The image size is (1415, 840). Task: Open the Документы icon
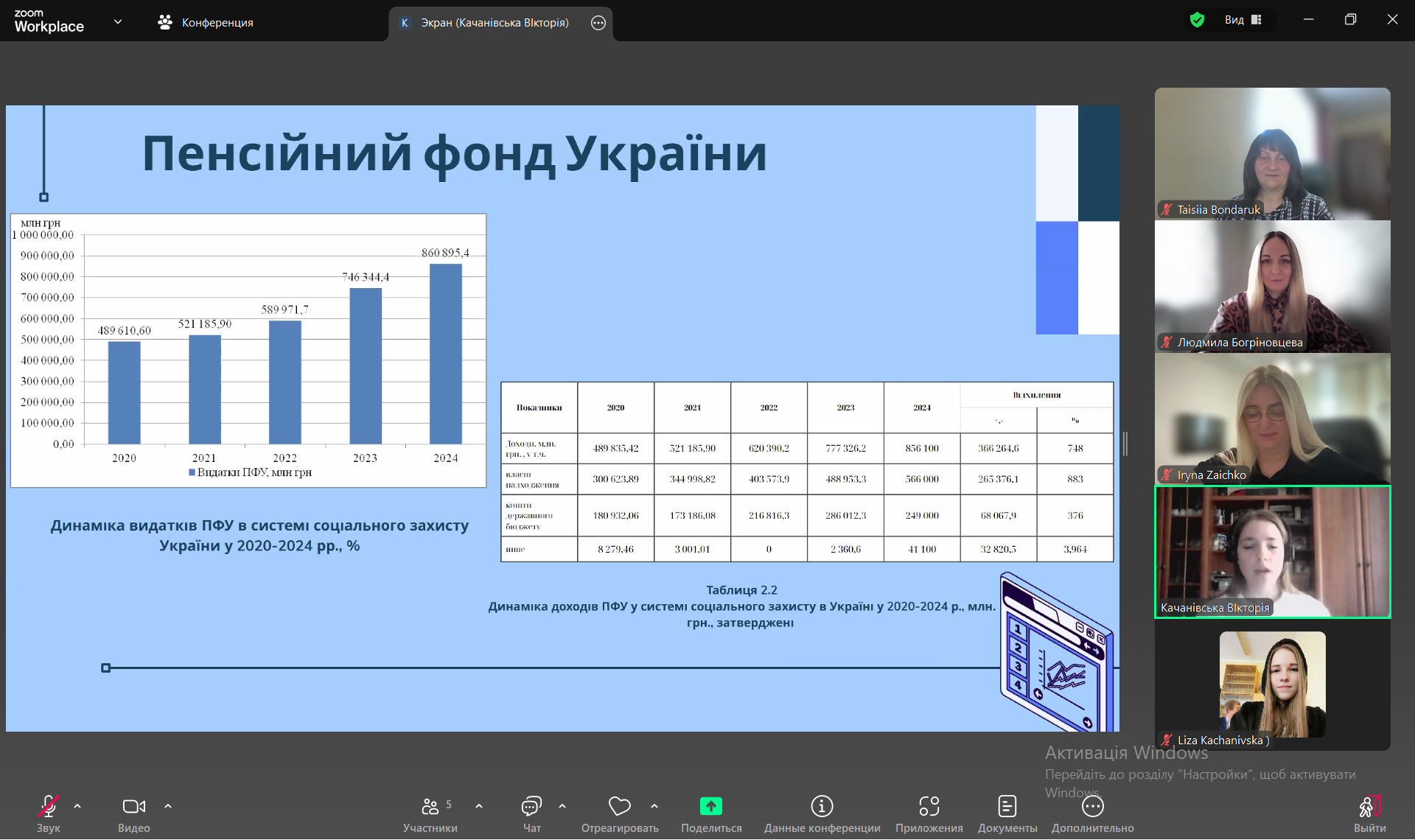[1007, 807]
